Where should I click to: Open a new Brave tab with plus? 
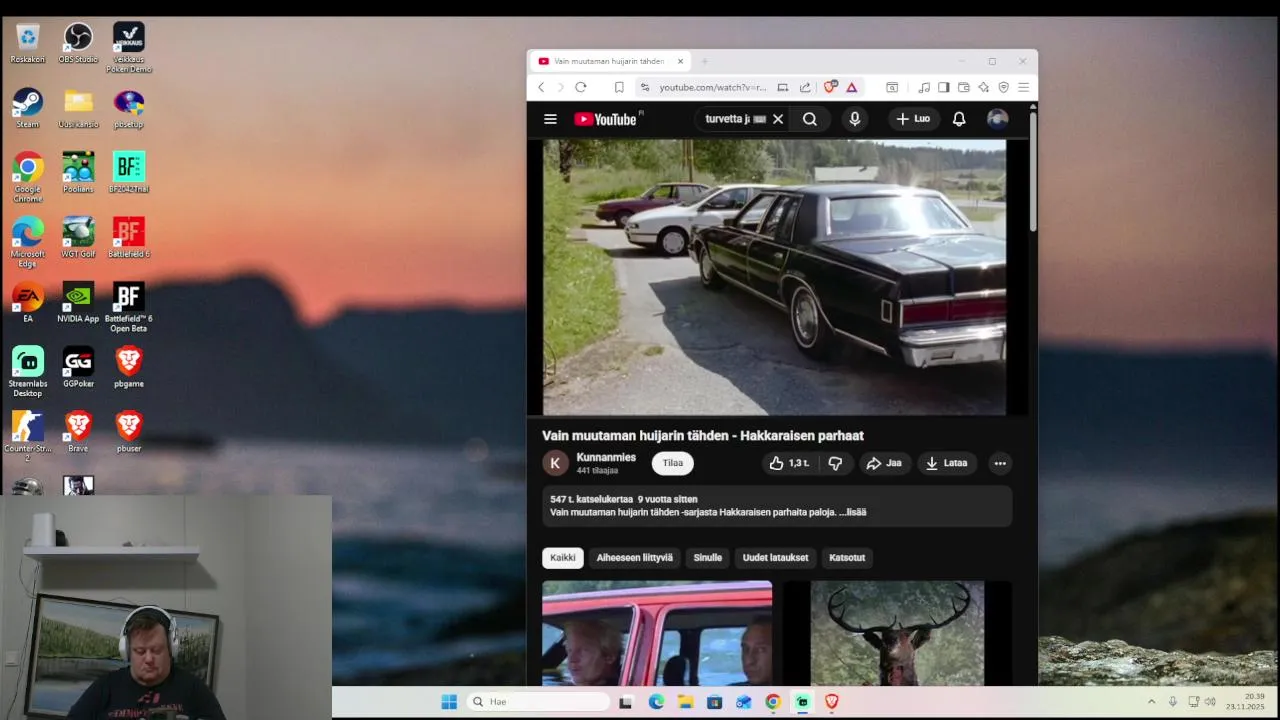pyautogui.click(x=704, y=61)
